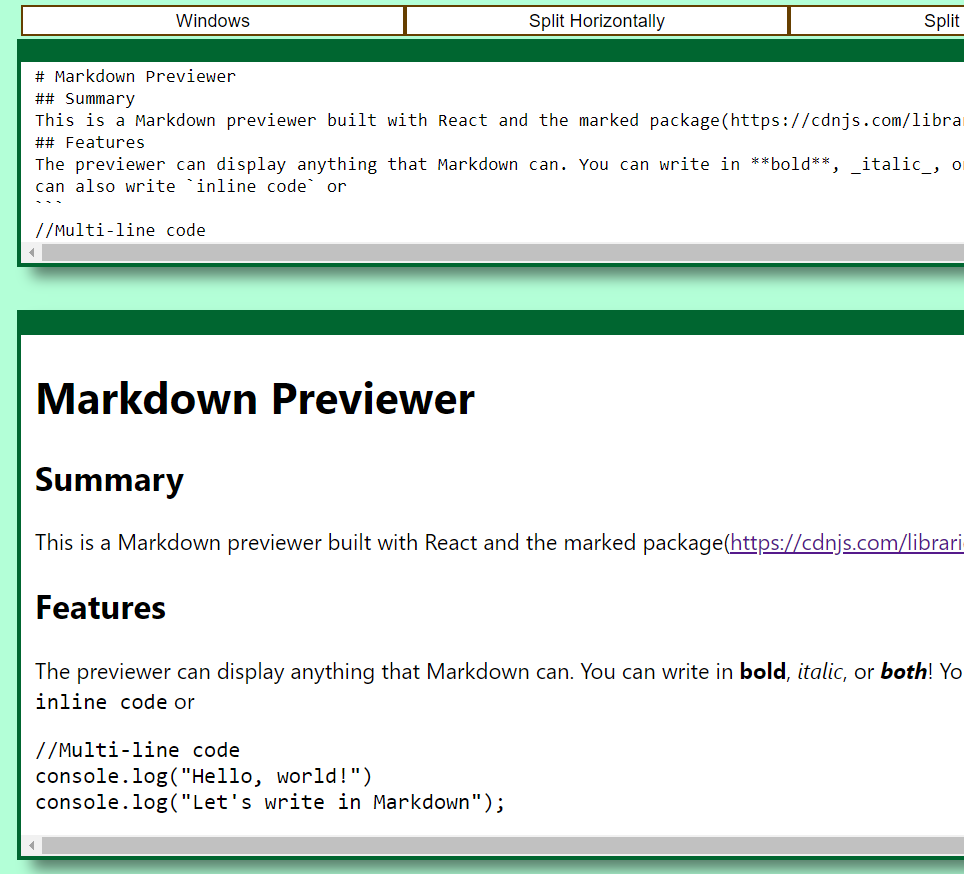Click '//Multi-line code' in the editor pane

120,230
